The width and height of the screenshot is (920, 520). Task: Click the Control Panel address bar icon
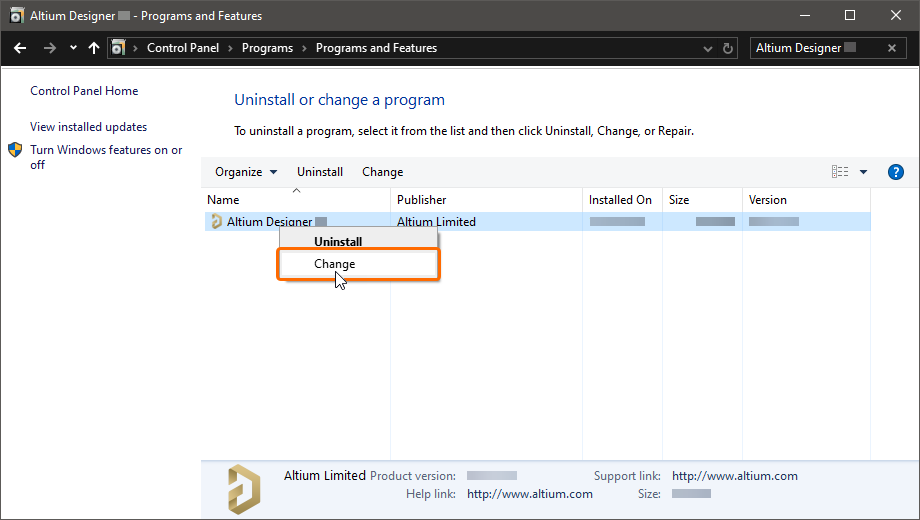pos(119,48)
